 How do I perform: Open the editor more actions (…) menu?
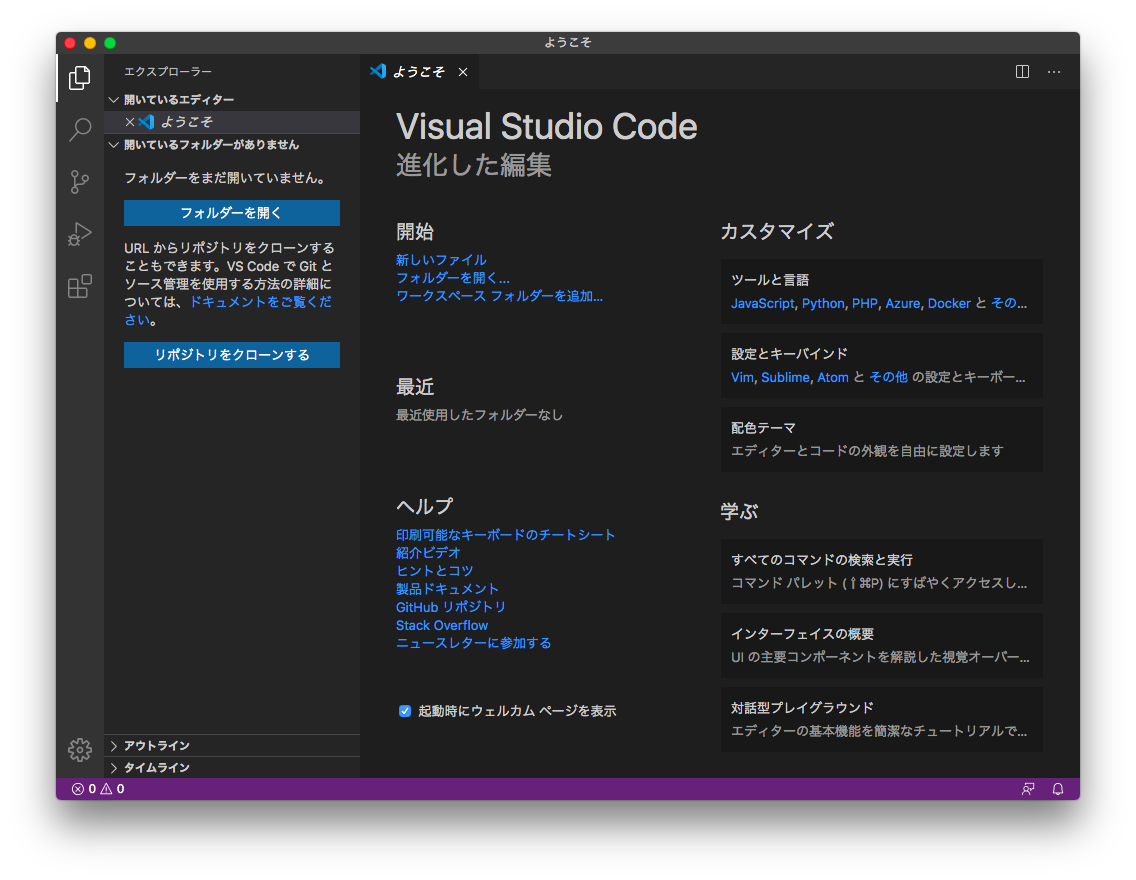coord(1054,72)
